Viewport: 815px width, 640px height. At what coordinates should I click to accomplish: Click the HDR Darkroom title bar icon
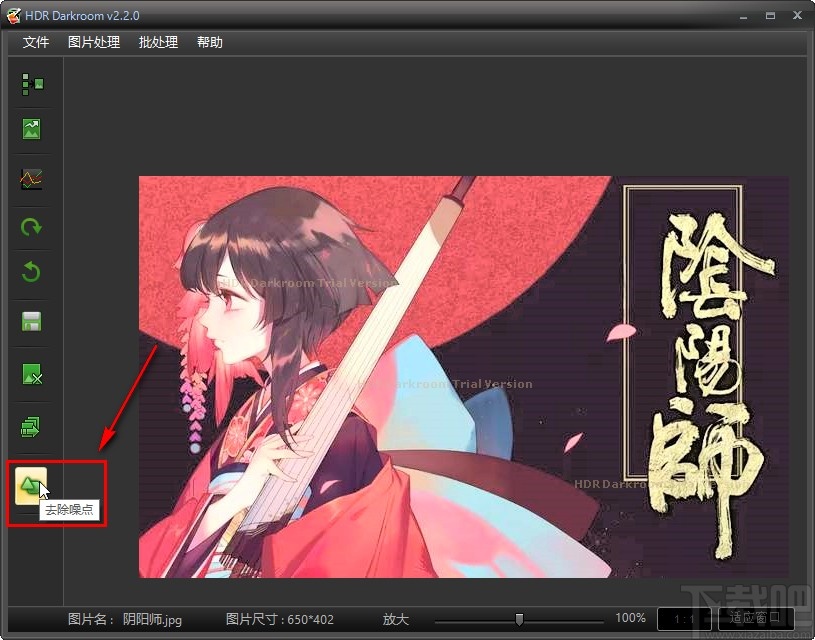pyautogui.click(x=14, y=15)
